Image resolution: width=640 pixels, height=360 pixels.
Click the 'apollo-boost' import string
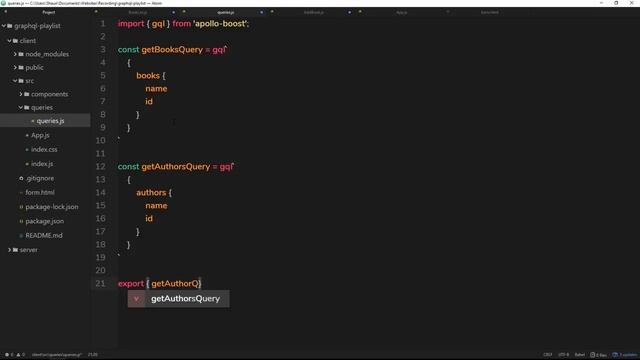[x=221, y=24]
